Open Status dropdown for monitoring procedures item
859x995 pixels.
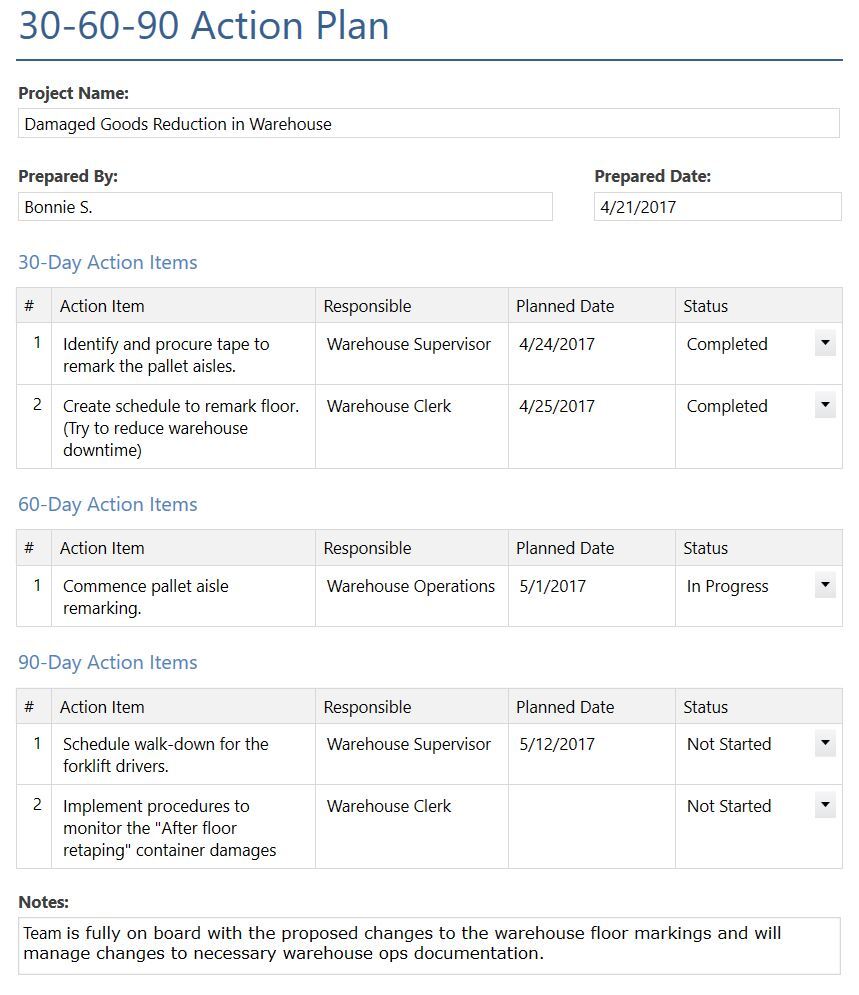click(825, 806)
